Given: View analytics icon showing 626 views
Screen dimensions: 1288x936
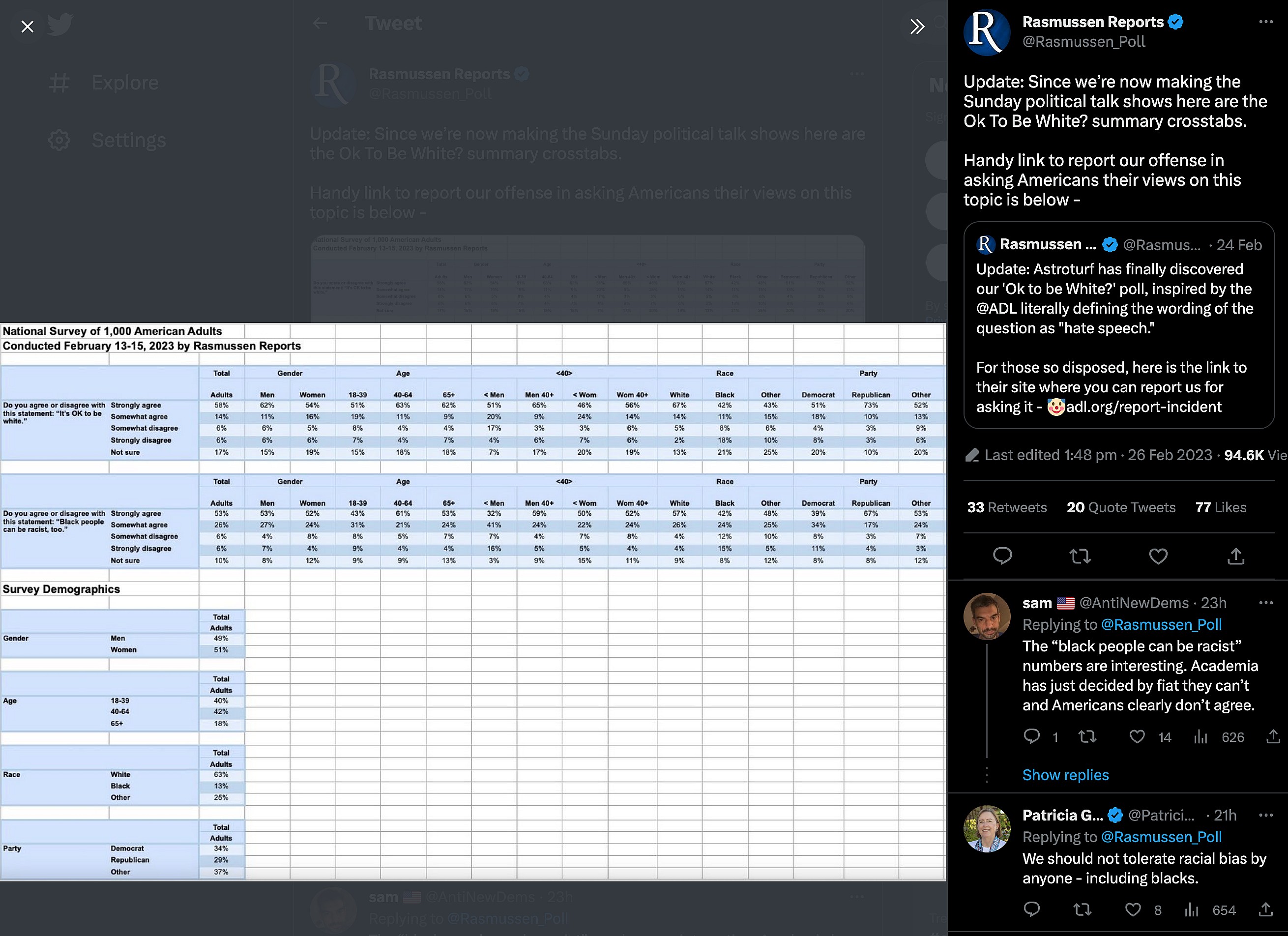Looking at the screenshot, I should [1200, 736].
